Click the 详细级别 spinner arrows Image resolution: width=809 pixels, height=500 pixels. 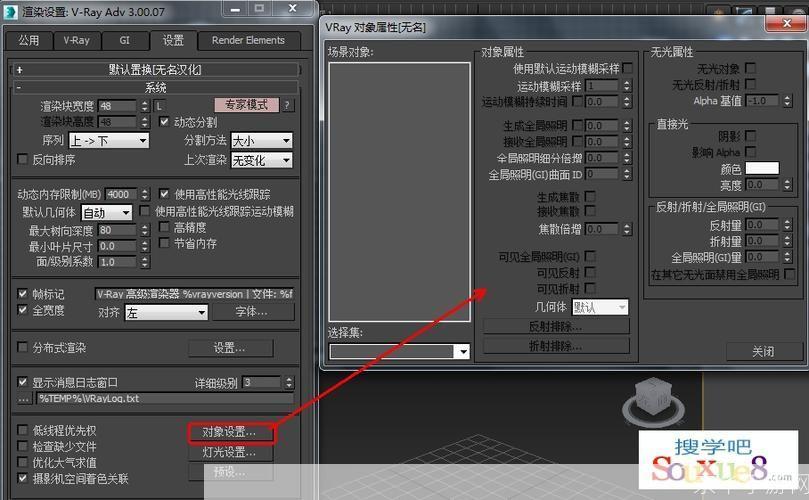tap(289, 382)
